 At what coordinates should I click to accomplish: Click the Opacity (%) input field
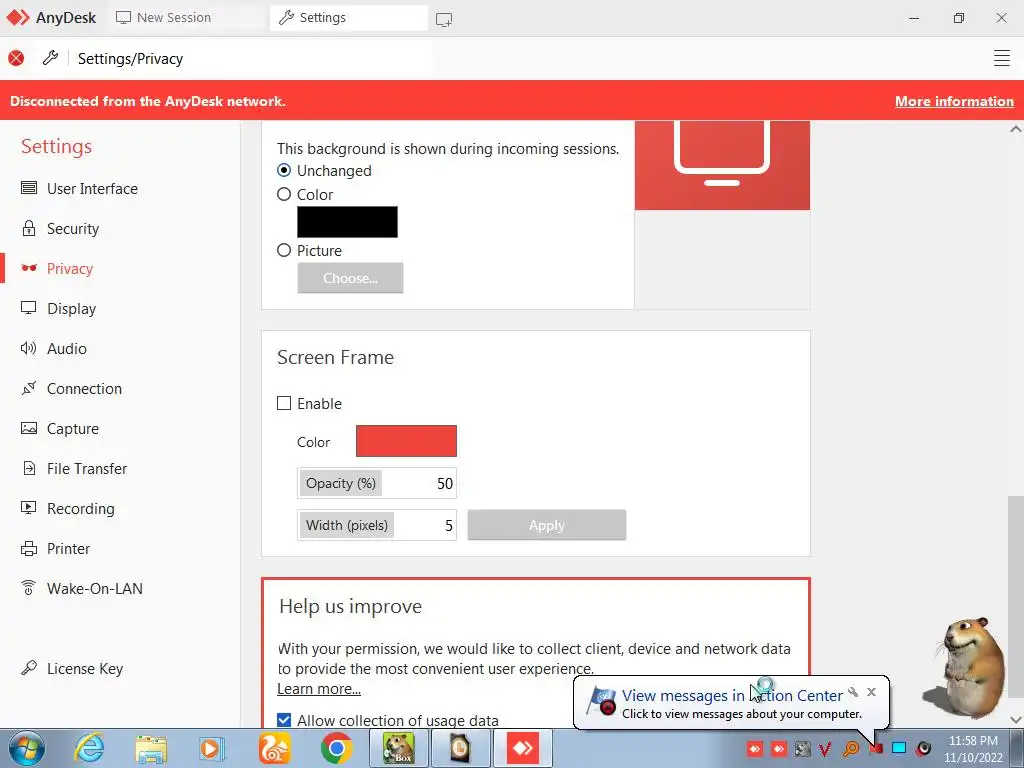click(x=377, y=483)
